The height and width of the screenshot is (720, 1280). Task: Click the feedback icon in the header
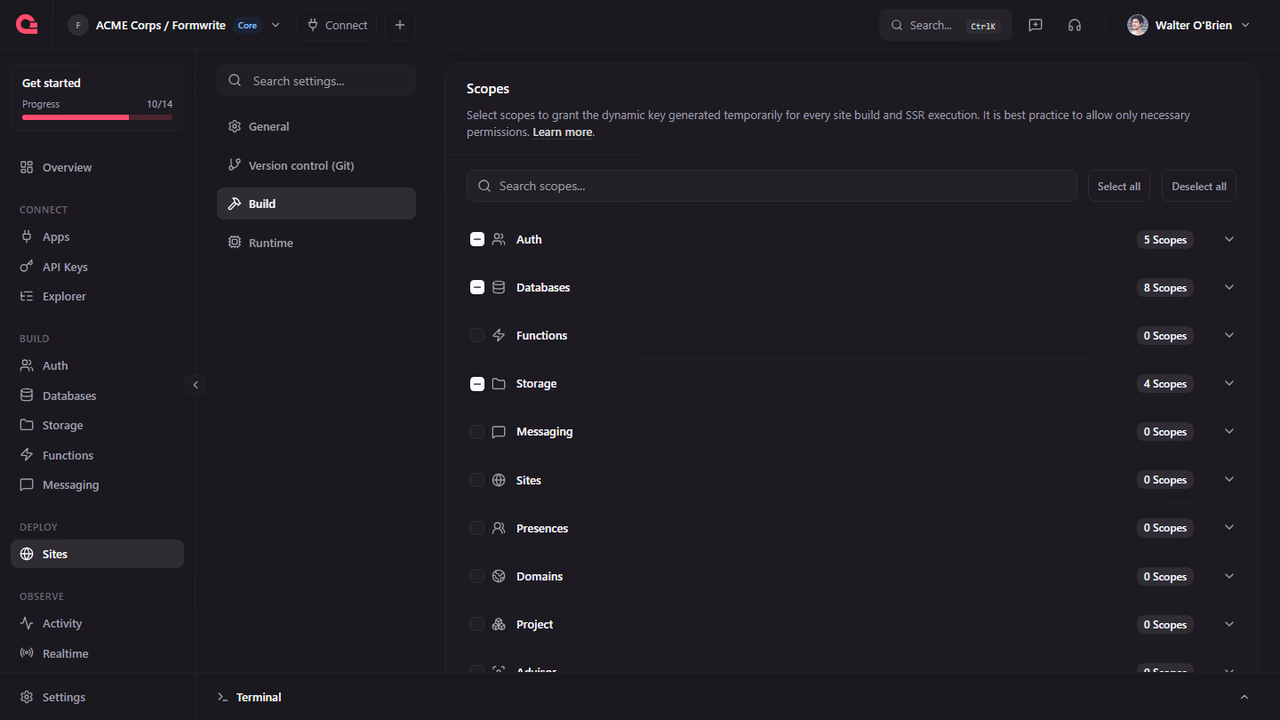click(1035, 25)
